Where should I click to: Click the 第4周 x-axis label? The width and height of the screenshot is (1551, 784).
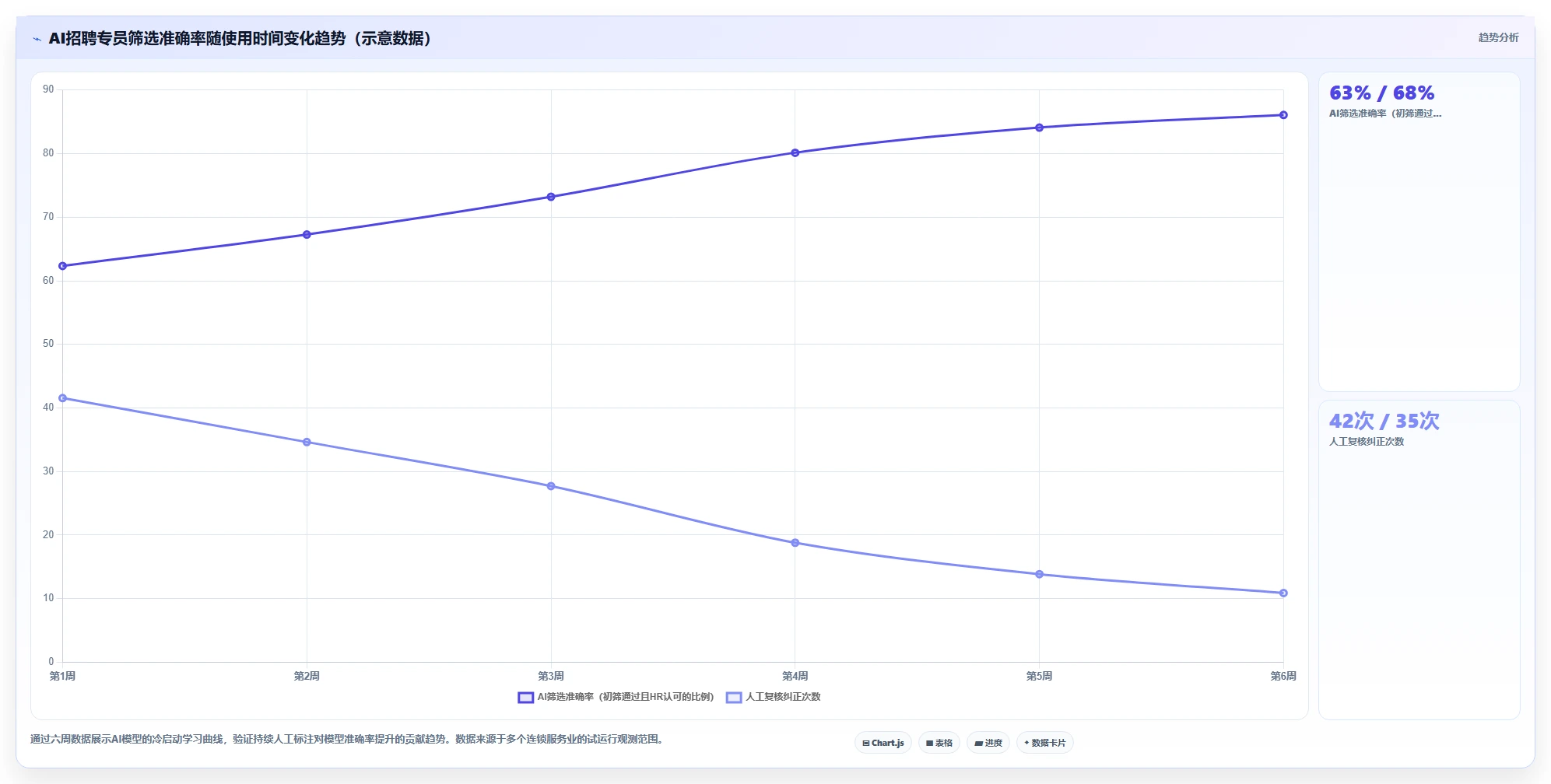[x=795, y=676]
